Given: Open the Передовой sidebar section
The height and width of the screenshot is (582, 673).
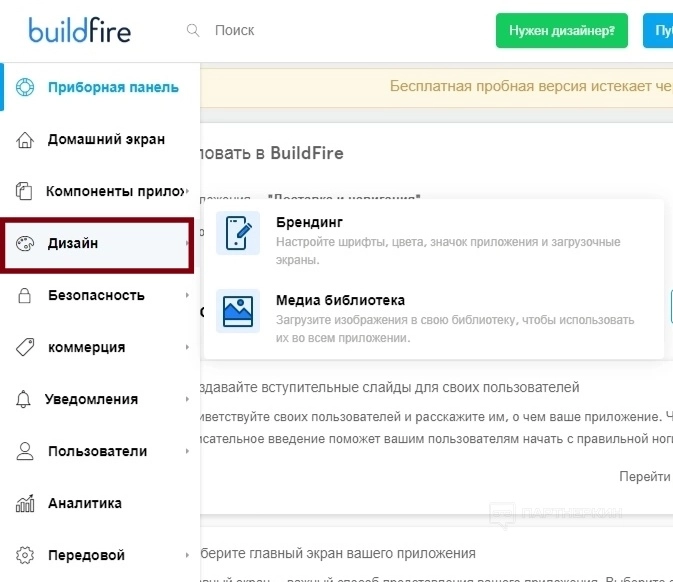Looking at the screenshot, I should pos(86,555).
